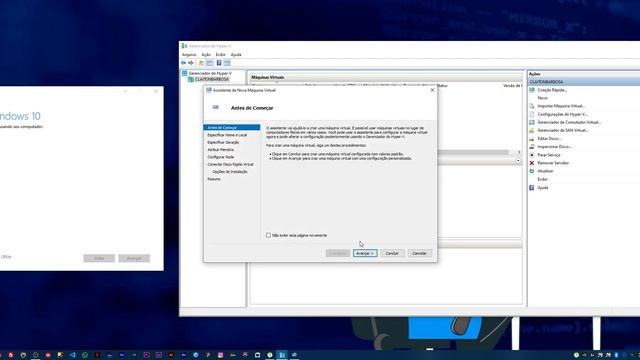This screenshot has width=640, height=360.
Task: Go to 'Opções de Instalação' step
Action: click(230, 172)
